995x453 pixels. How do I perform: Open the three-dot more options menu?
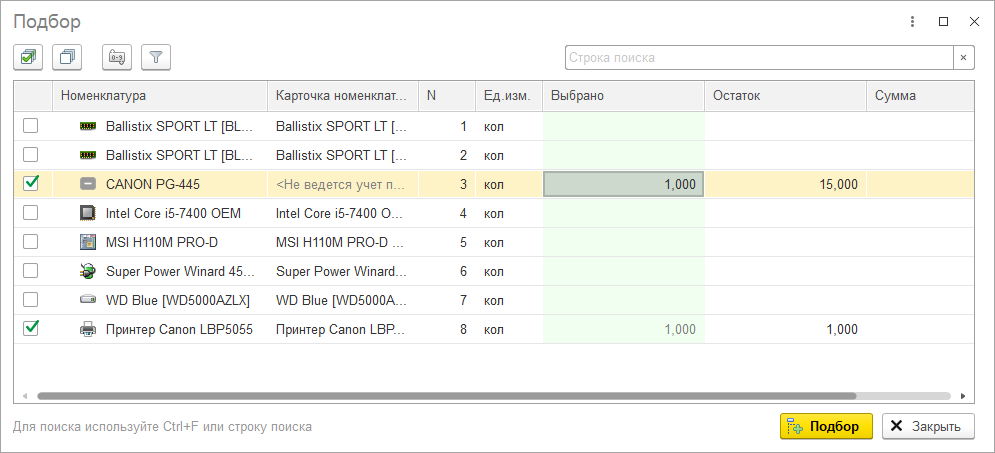(x=912, y=21)
